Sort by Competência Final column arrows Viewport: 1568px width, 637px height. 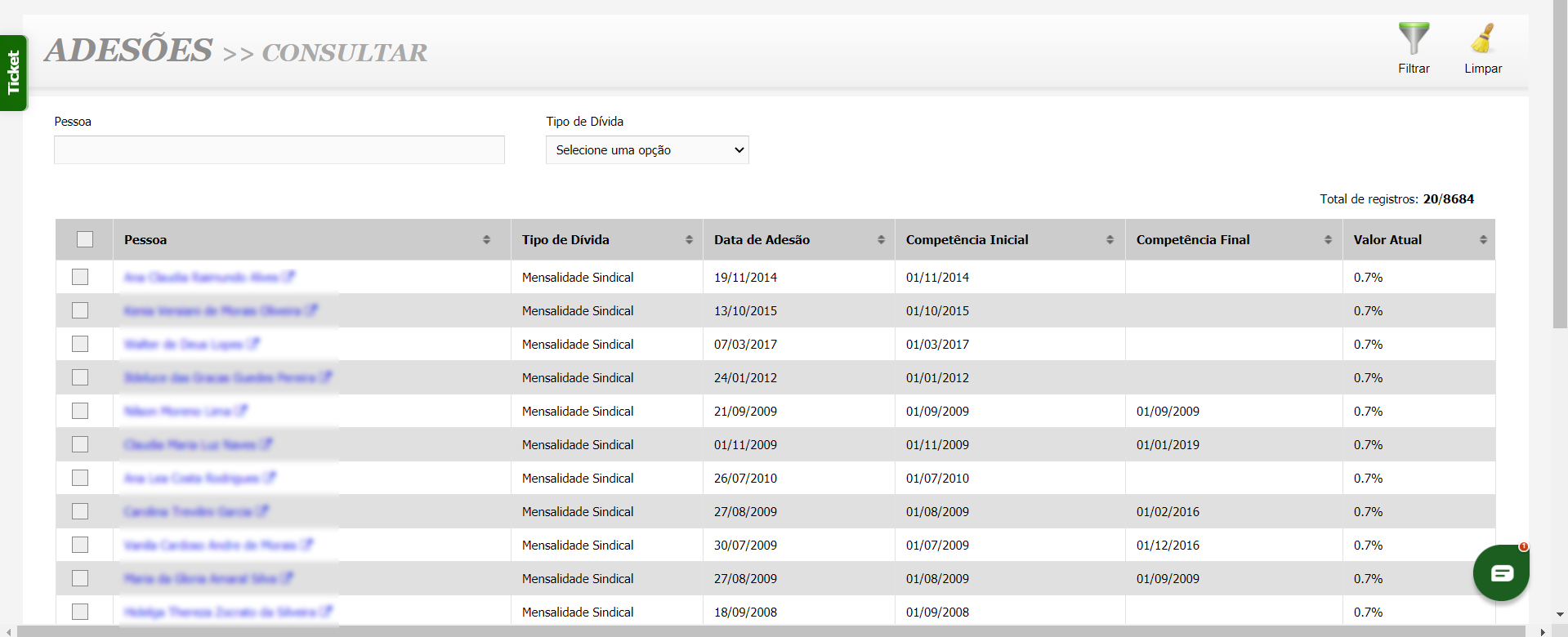1328,240
